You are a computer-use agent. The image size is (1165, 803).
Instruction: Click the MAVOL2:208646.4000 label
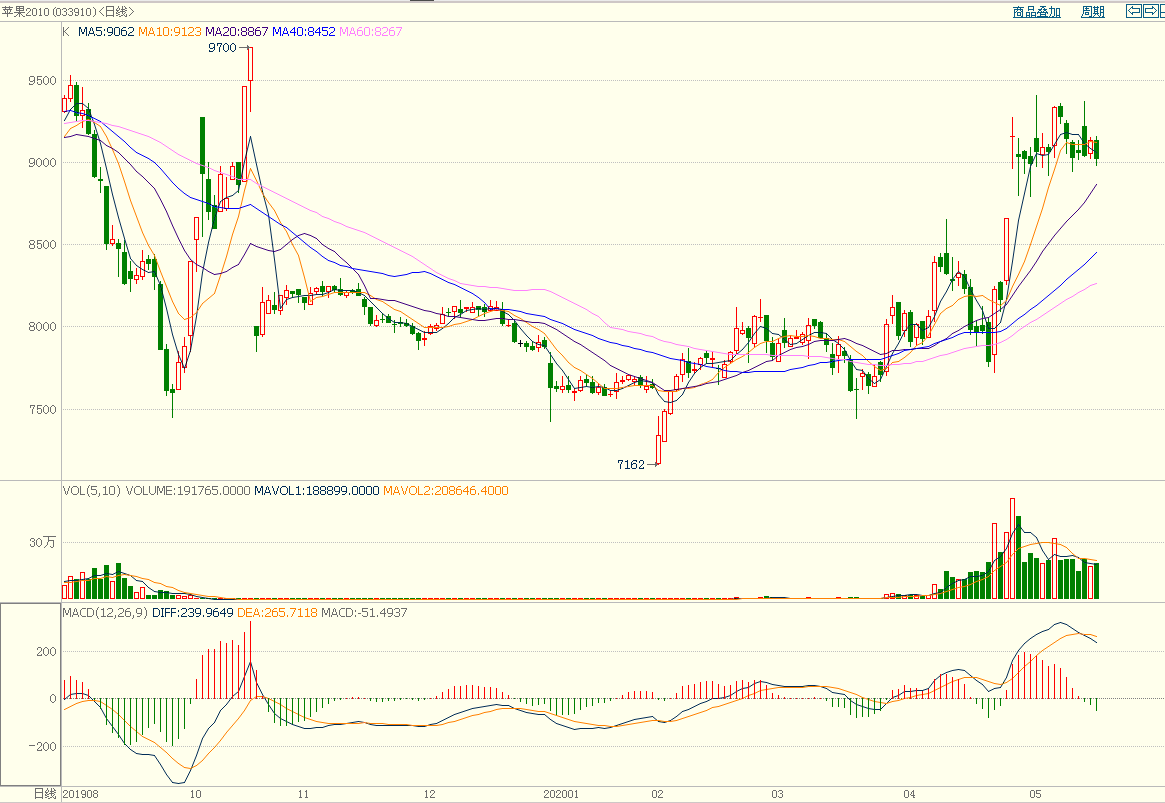[446, 490]
